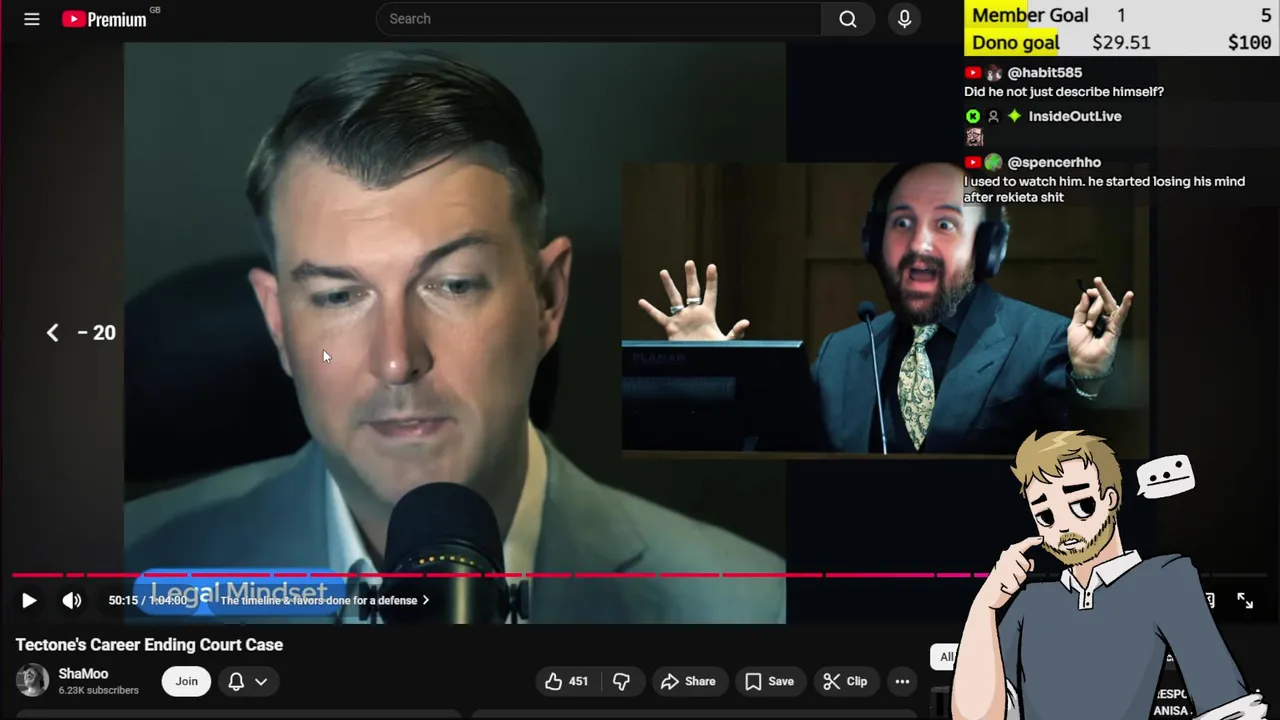Screen dimensions: 1280x720
Task: Open notification bell dropdown
Action: click(x=248, y=681)
